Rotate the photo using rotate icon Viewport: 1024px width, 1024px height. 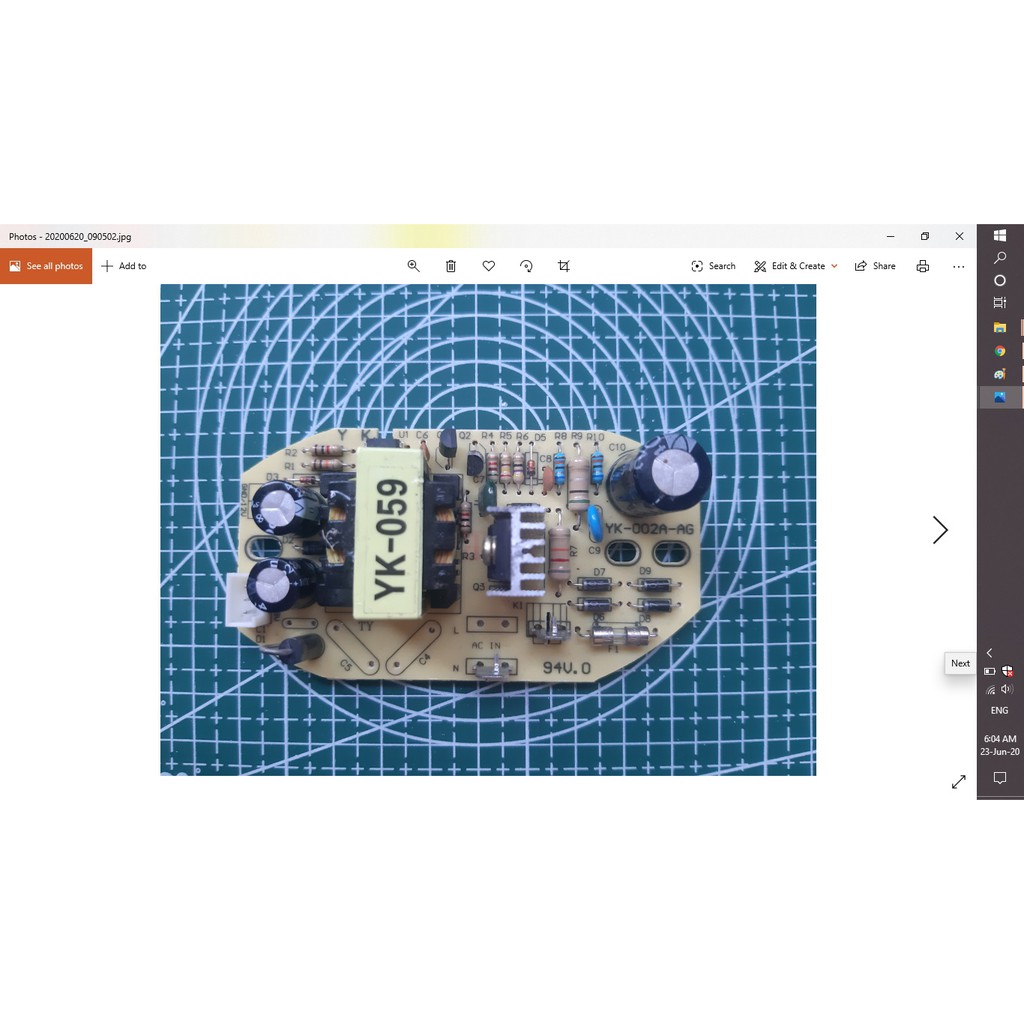(x=526, y=266)
